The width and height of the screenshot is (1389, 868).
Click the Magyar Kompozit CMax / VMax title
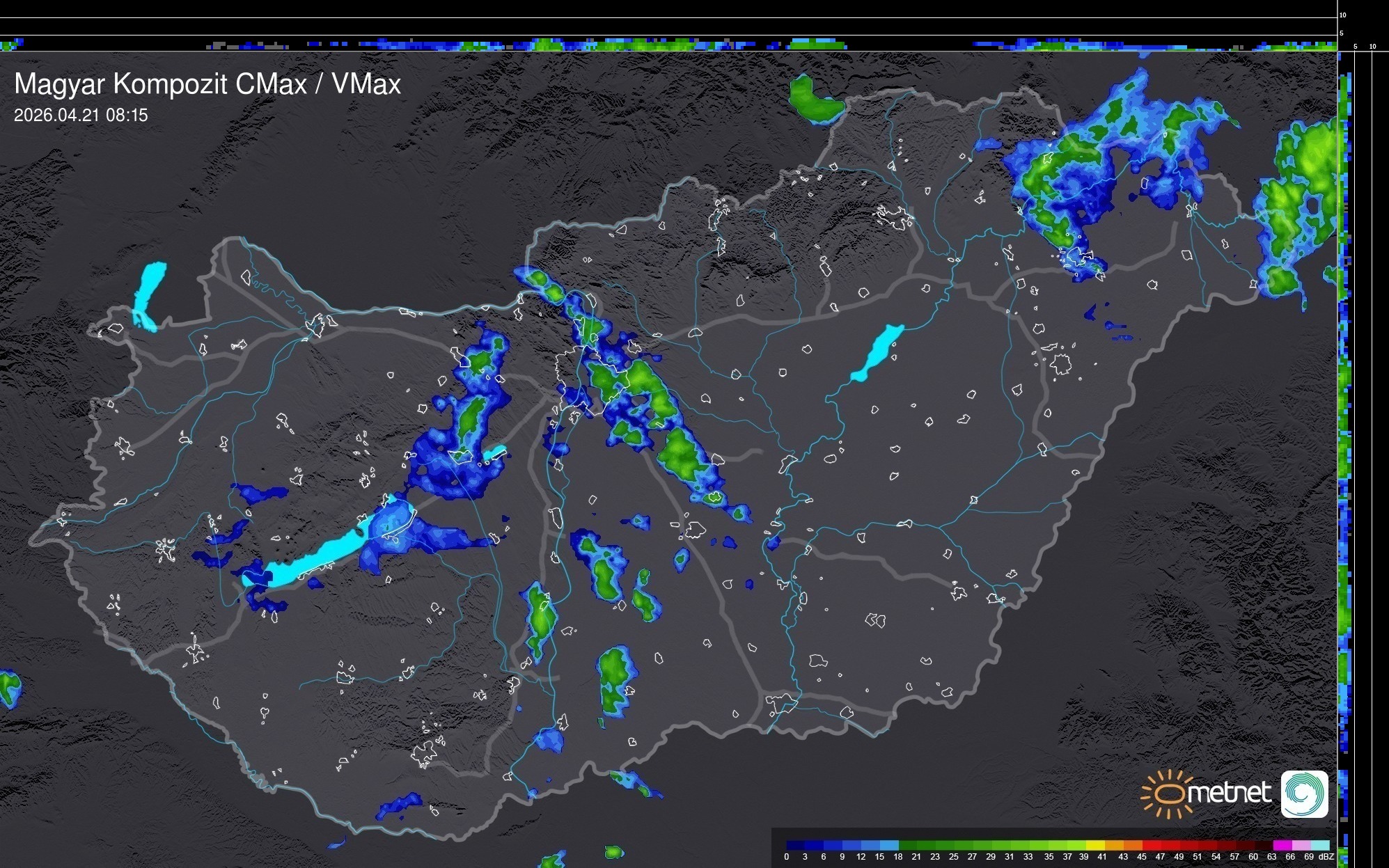coord(207,84)
